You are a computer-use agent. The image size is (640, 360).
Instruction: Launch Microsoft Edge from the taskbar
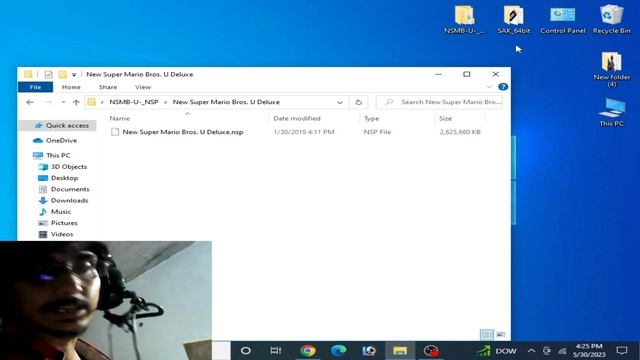338,351
